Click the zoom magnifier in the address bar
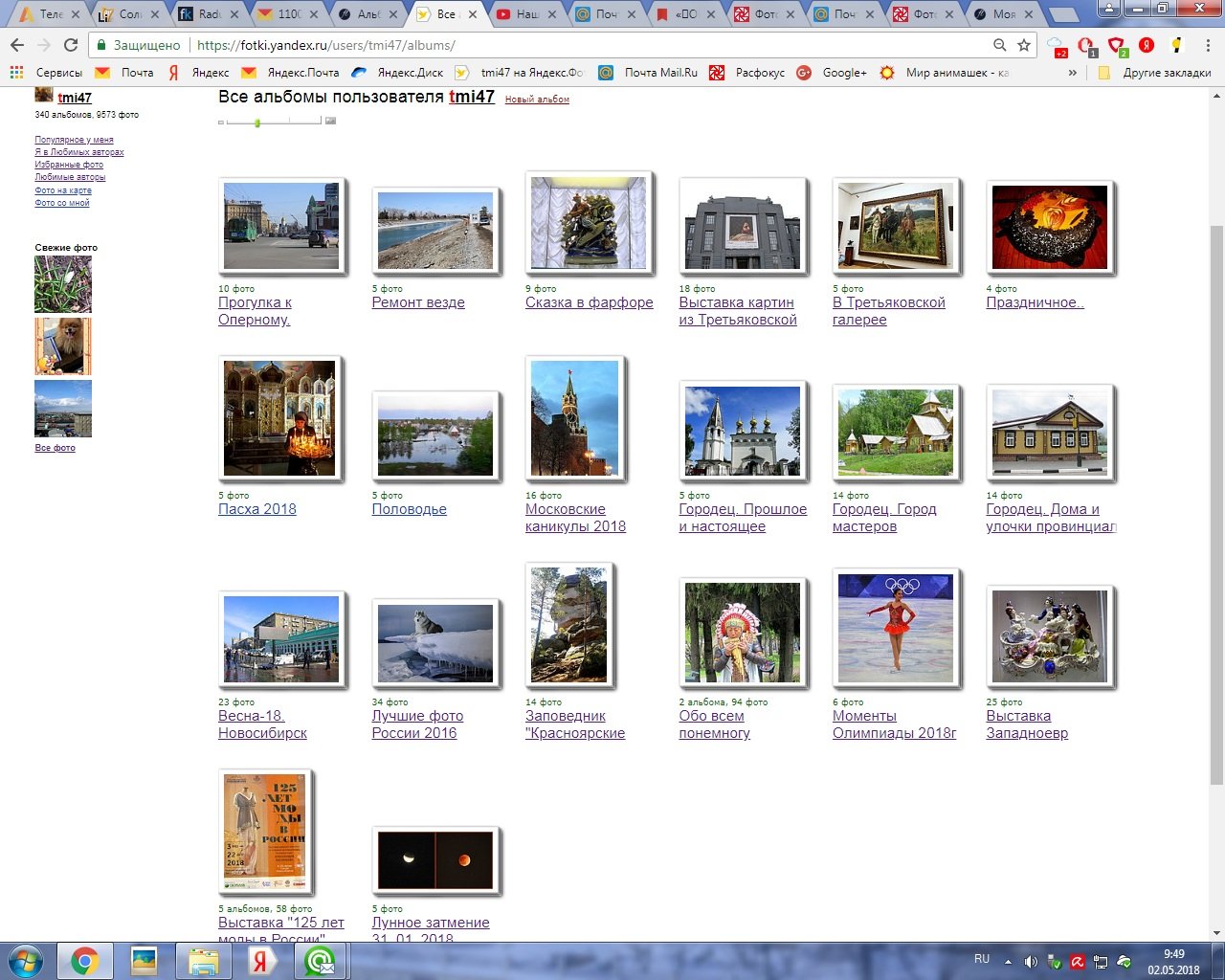This screenshot has height=980, width=1225. [999, 45]
